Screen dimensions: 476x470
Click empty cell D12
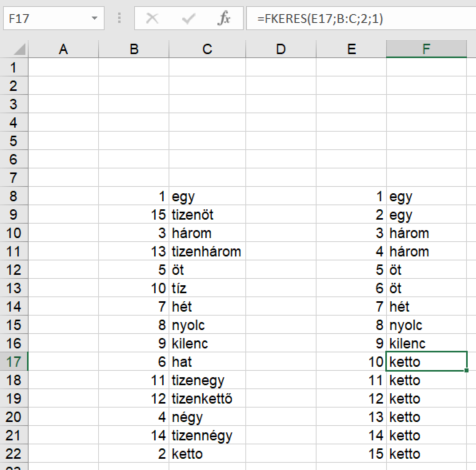click(x=281, y=270)
